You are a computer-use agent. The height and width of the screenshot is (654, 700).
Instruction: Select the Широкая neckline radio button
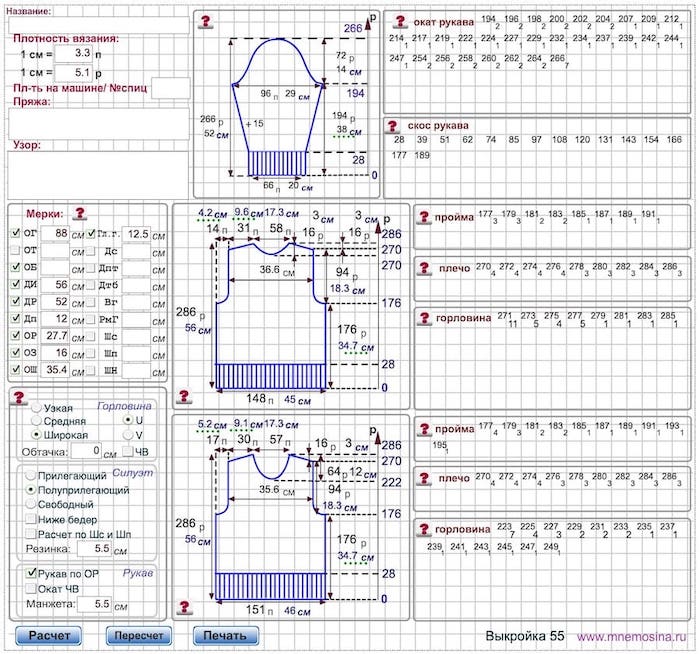[37, 435]
